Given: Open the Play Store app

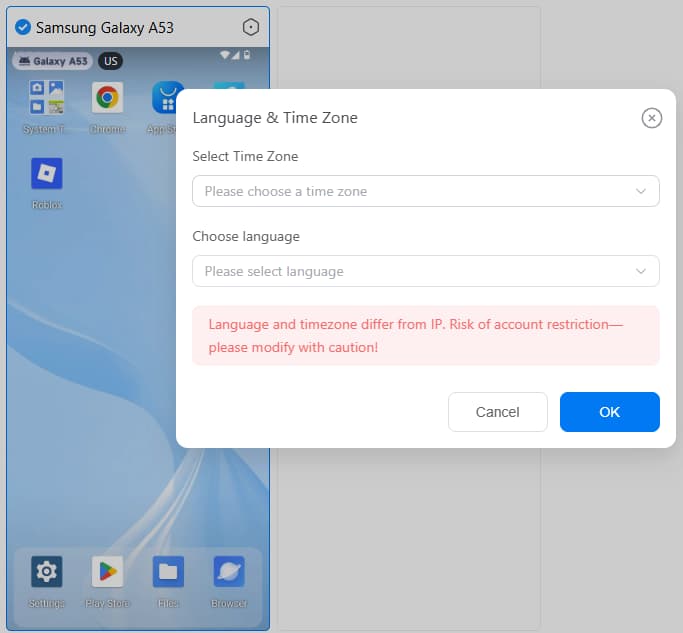Looking at the screenshot, I should click(x=107, y=572).
